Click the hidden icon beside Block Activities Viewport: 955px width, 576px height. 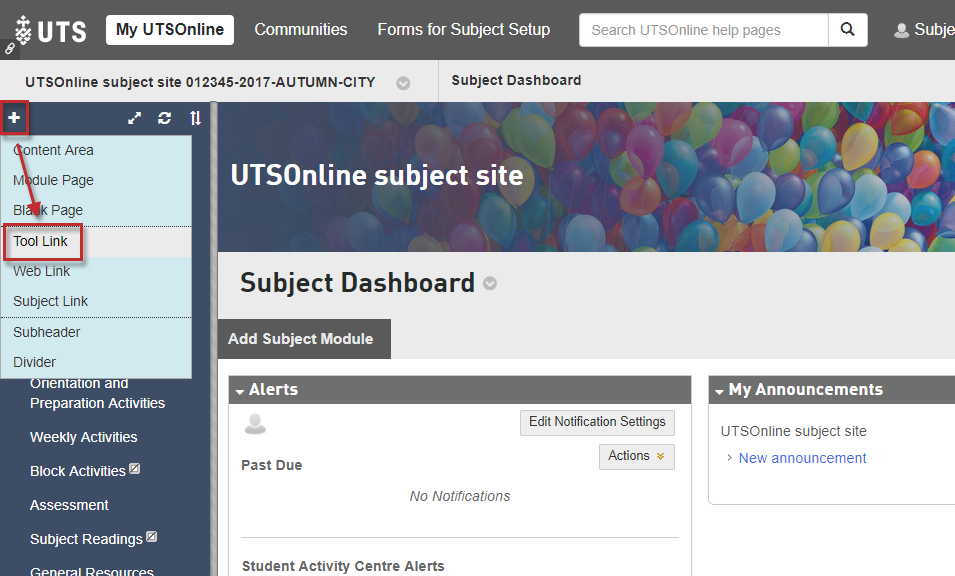tap(135, 469)
